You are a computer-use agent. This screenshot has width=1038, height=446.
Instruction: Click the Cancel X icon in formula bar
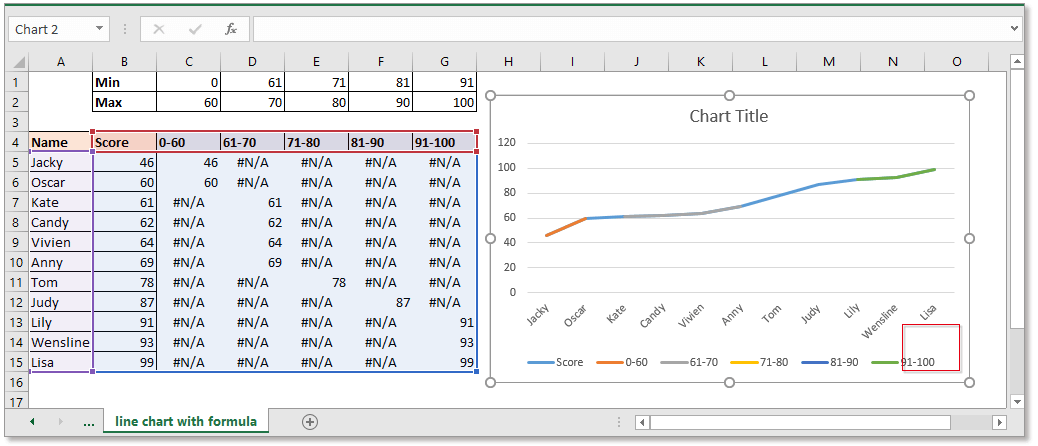158,29
